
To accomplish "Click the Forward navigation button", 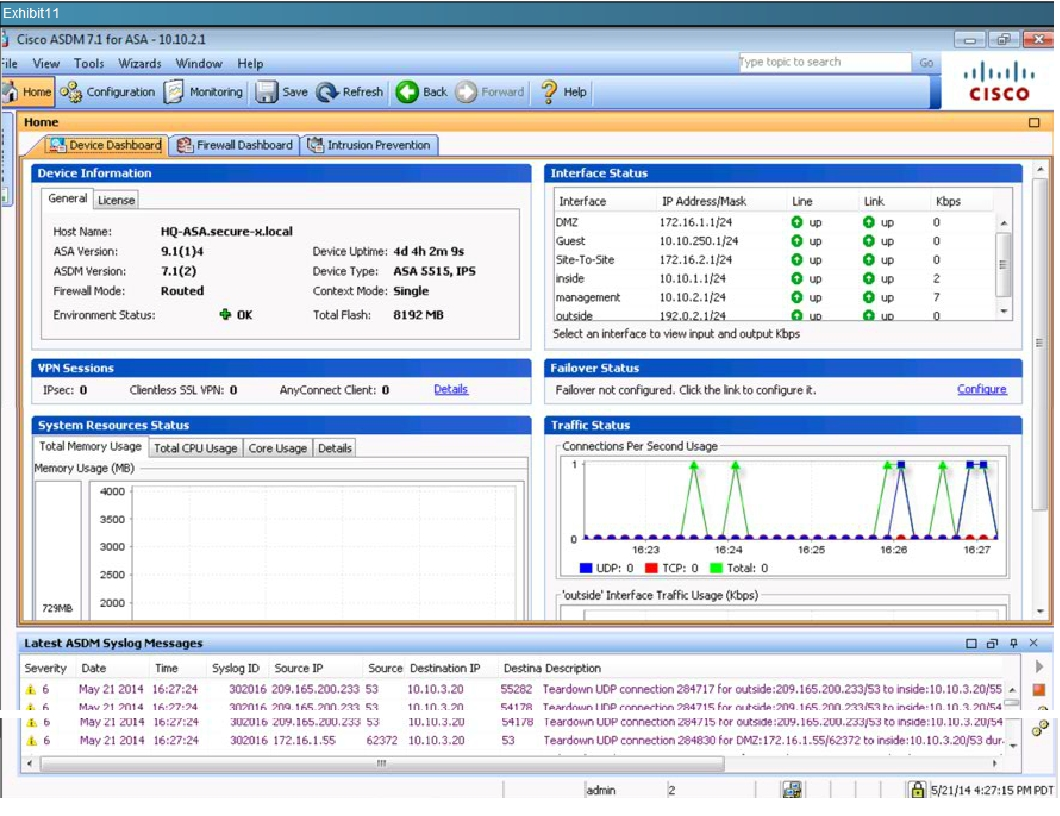I will point(490,92).
